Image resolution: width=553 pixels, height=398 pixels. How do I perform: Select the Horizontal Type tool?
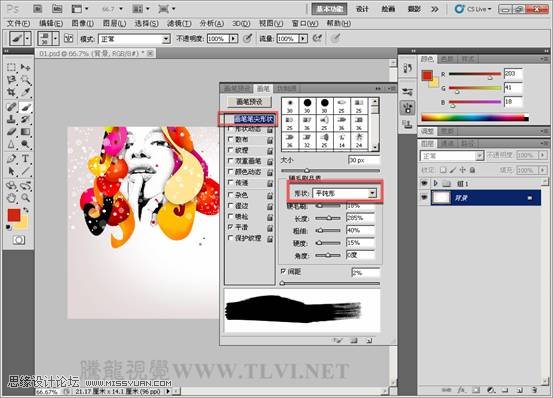(x=25, y=158)
